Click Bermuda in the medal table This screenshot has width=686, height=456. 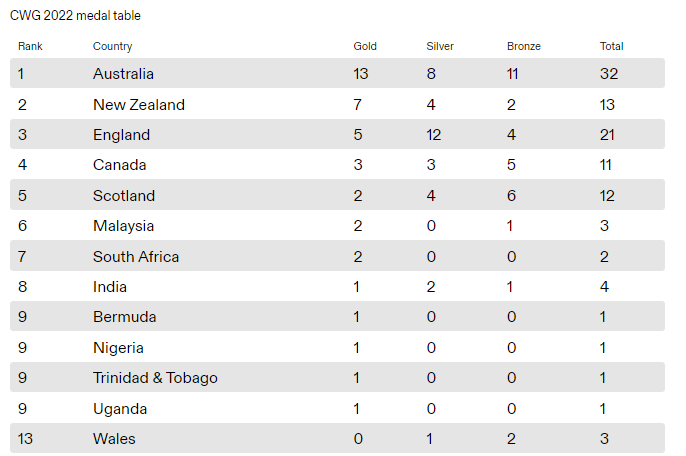pyautogui.click(x=125, y=317)
